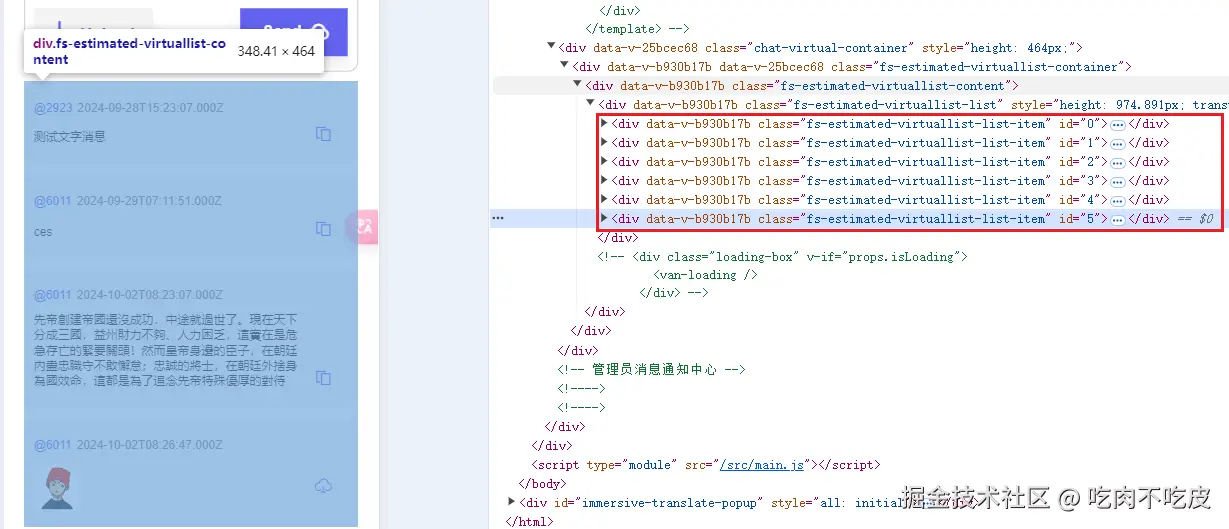1229x529 pixels.
Task: Open the ellipsis of list-item id="0"
Action: point(1118,125)
